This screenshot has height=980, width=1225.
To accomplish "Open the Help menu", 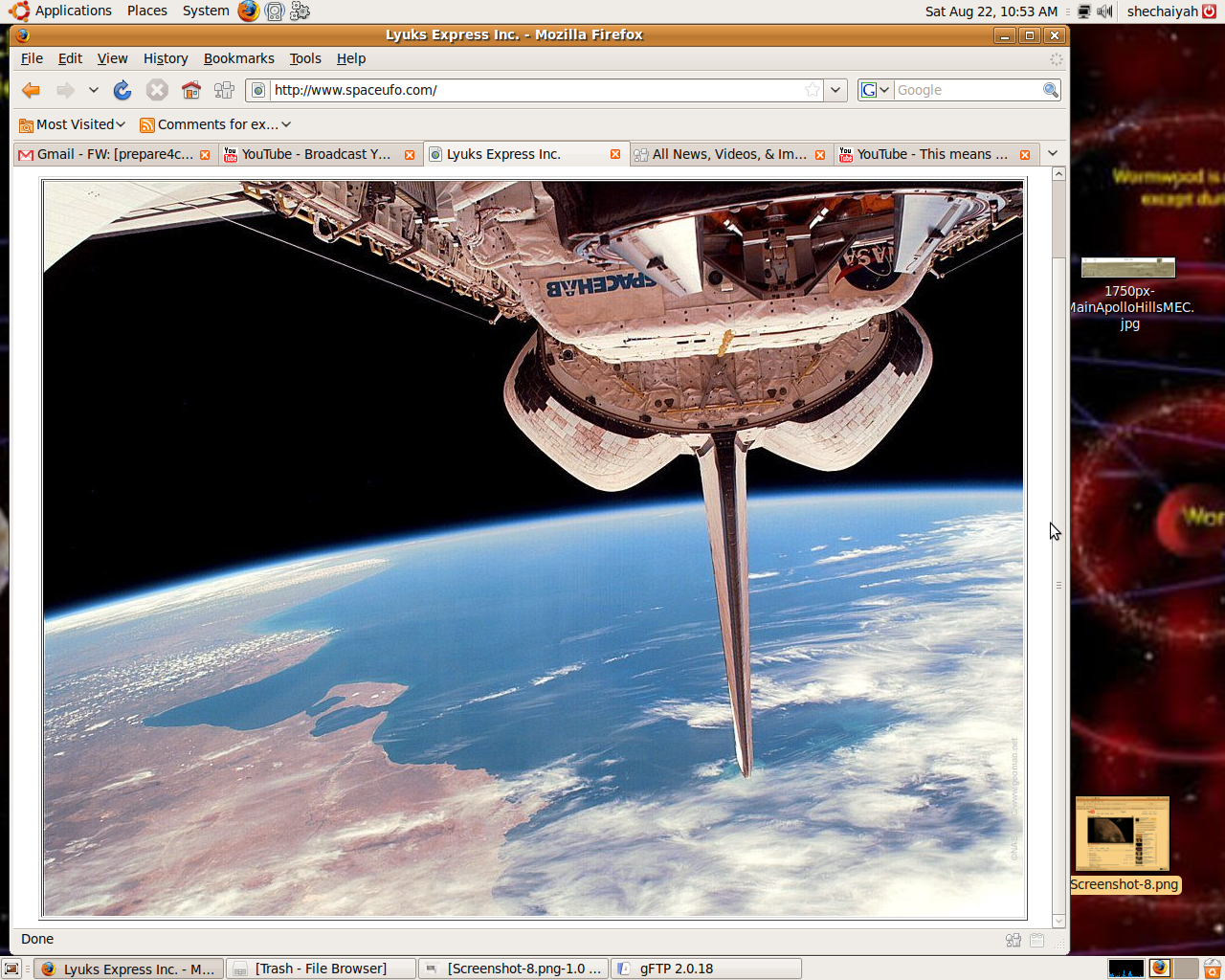I will pyautogui.click(x=351, y=58).
